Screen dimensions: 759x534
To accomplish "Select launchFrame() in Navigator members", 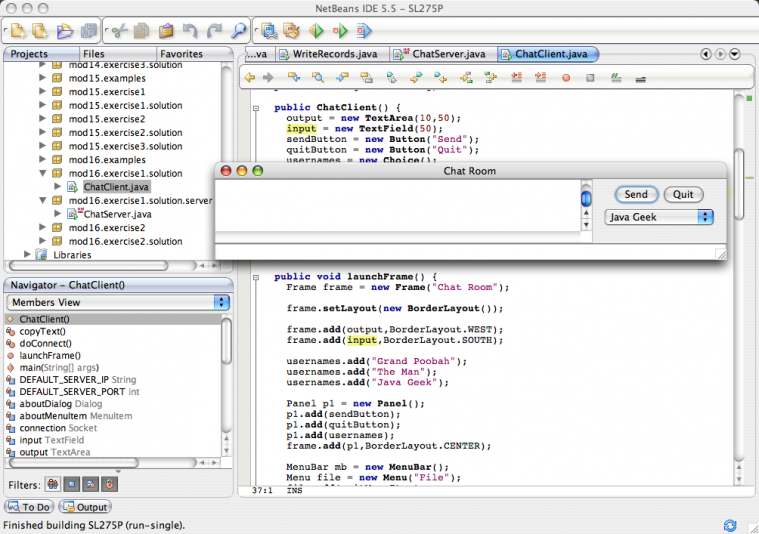I will [50, 355].
